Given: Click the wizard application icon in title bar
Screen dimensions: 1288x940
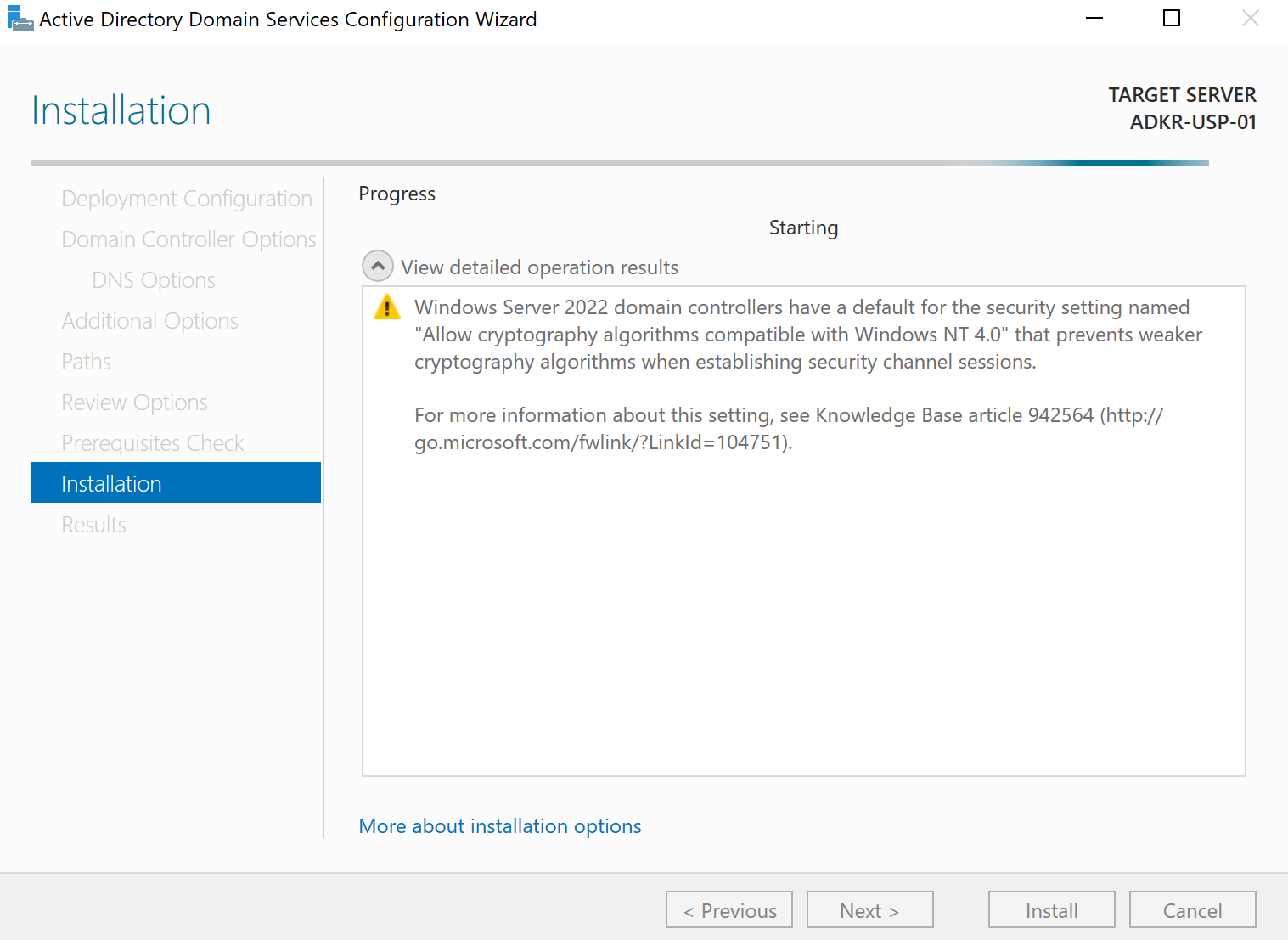Looking at the screenshot, I should [20, 19].
